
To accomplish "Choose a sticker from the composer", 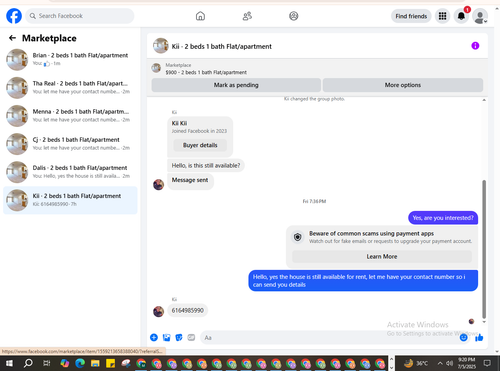I will (x=179, y=337).
